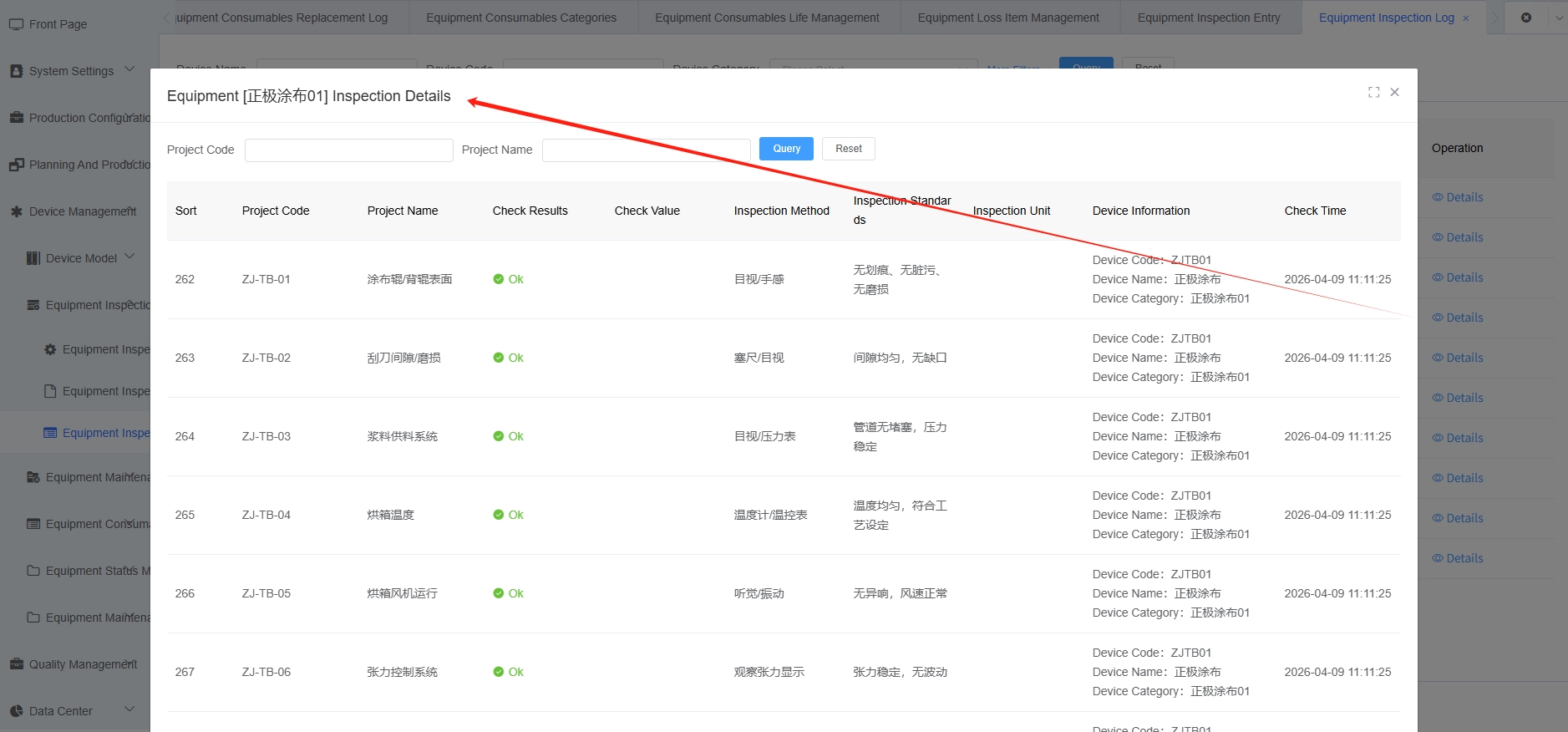This screenshot has width=1568, height=732.
Task: Open Equipment Consumables Life Management tab
Action: tap(767, 18)
